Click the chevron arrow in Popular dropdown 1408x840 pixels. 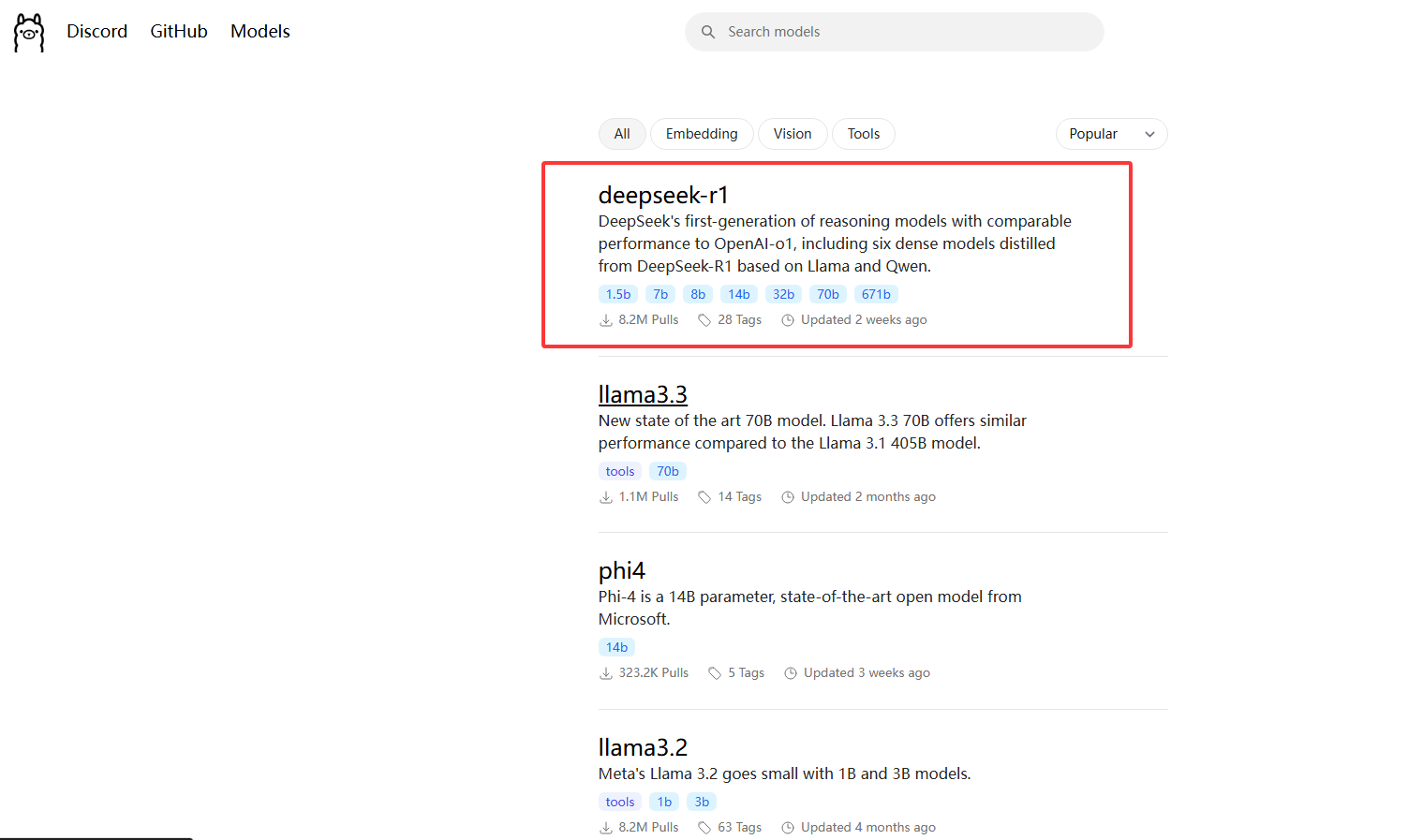click(1149, 135)
